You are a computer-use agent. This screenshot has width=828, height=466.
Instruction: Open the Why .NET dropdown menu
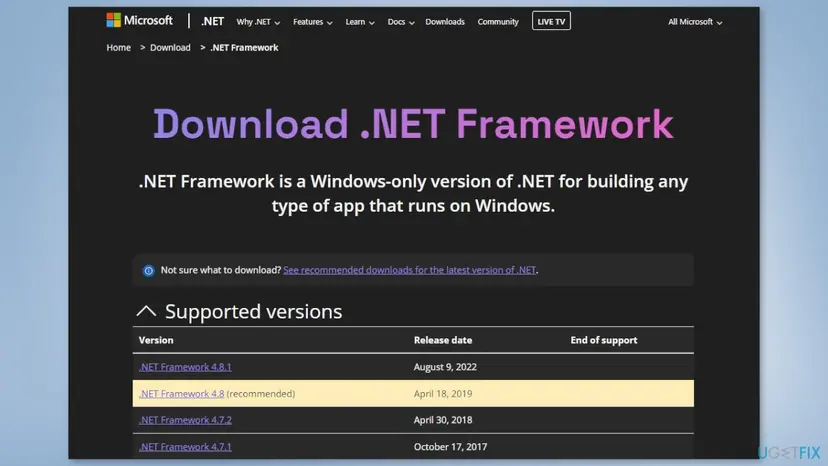258,22
